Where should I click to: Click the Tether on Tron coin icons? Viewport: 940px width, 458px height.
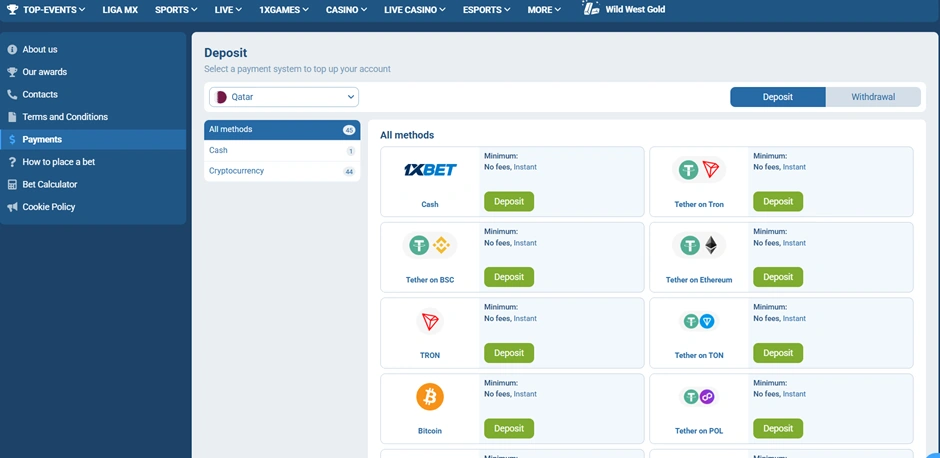coord(699,170)
